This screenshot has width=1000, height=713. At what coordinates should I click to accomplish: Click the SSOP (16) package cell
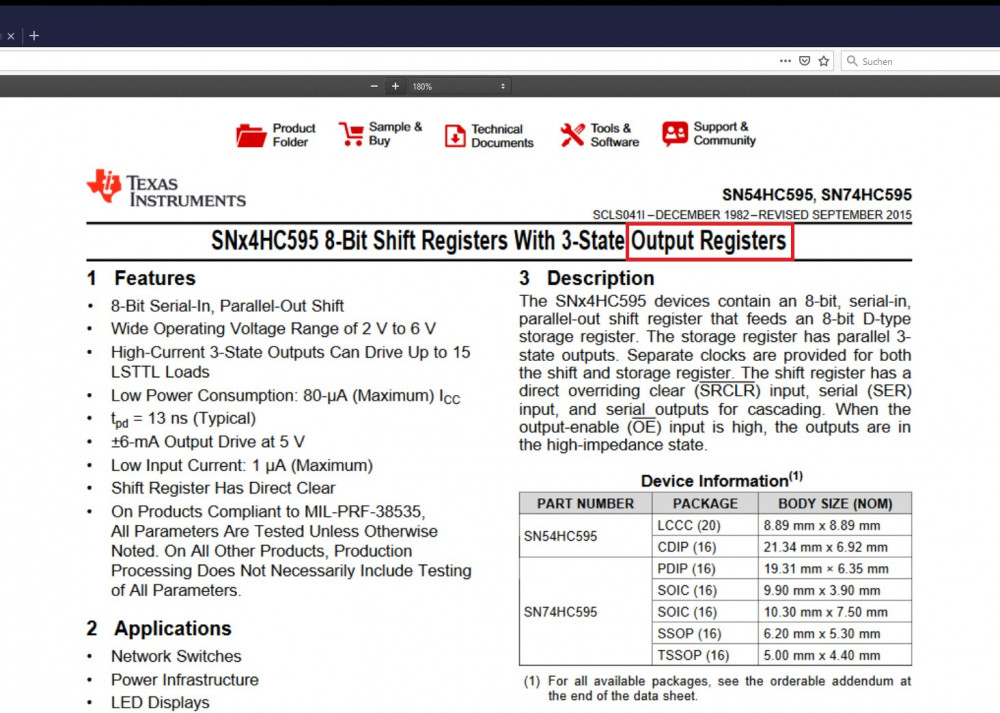tap(705, 634)
